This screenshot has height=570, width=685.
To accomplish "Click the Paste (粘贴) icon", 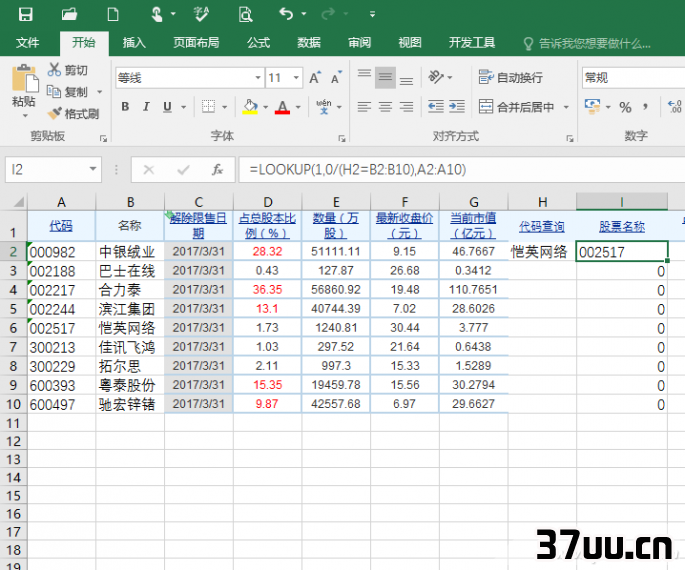I will (24, 79).
